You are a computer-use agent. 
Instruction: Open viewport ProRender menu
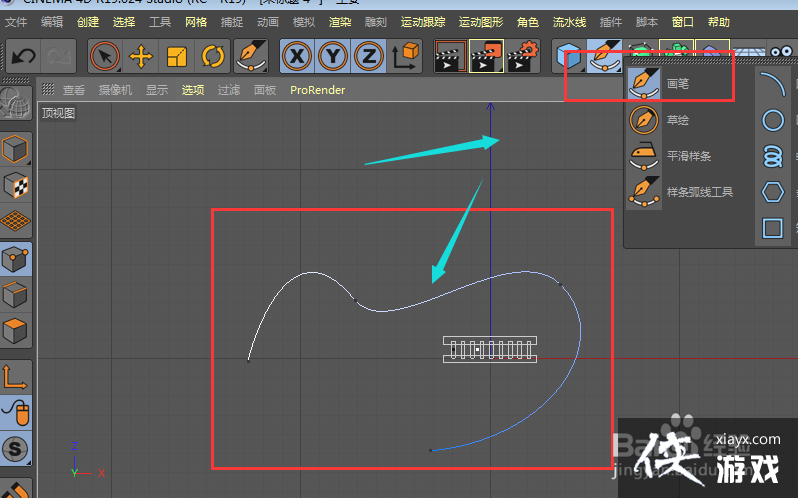tap(318, 90)
